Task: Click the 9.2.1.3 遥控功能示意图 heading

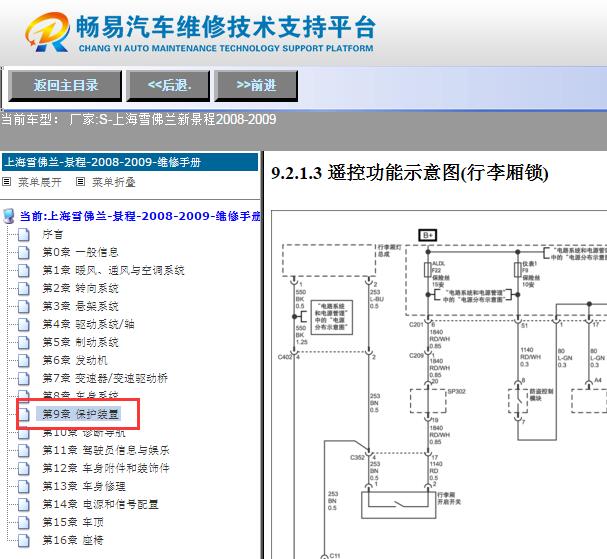Action: pos(410,173)
